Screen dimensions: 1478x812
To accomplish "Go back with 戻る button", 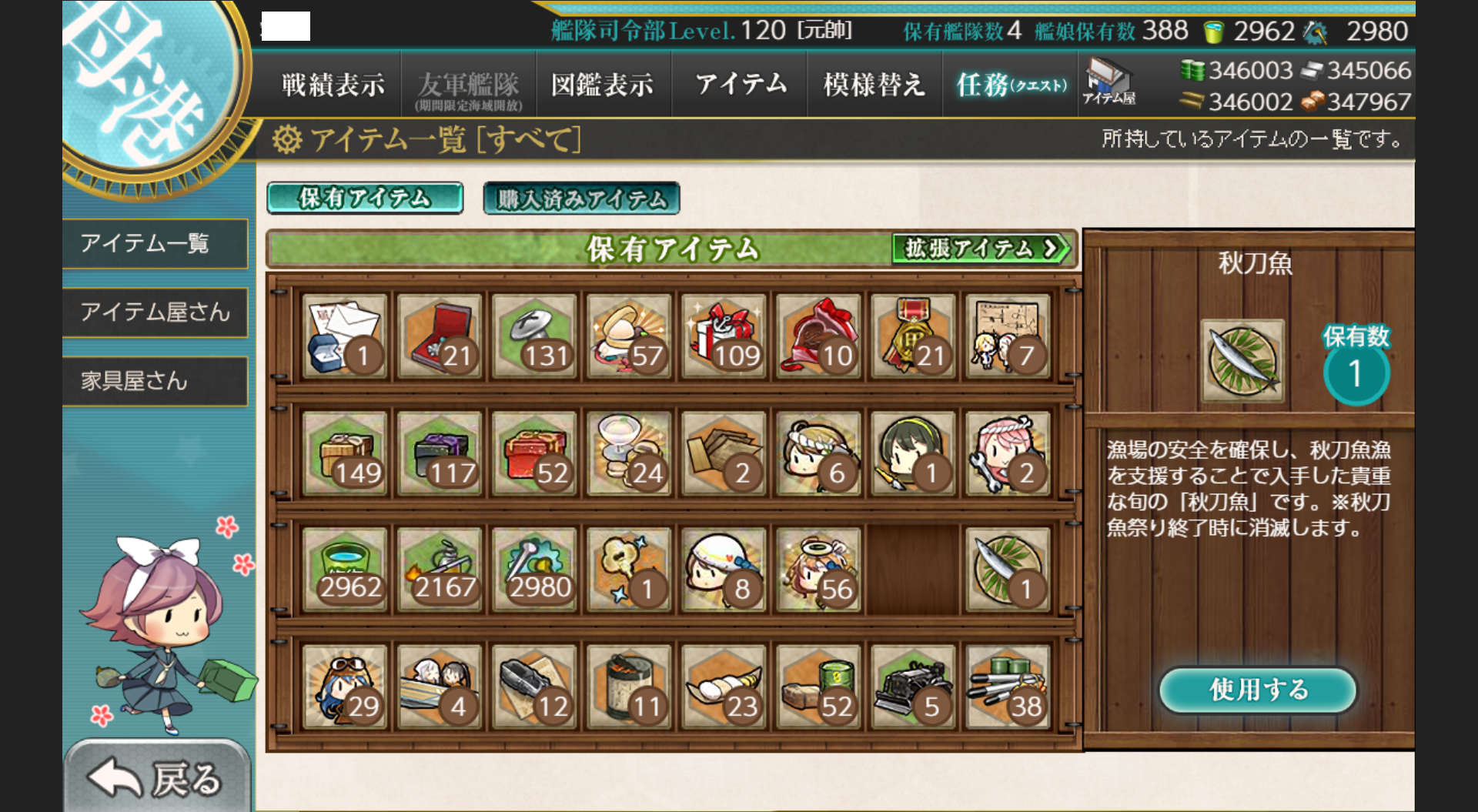I will (x=157, y=777).
